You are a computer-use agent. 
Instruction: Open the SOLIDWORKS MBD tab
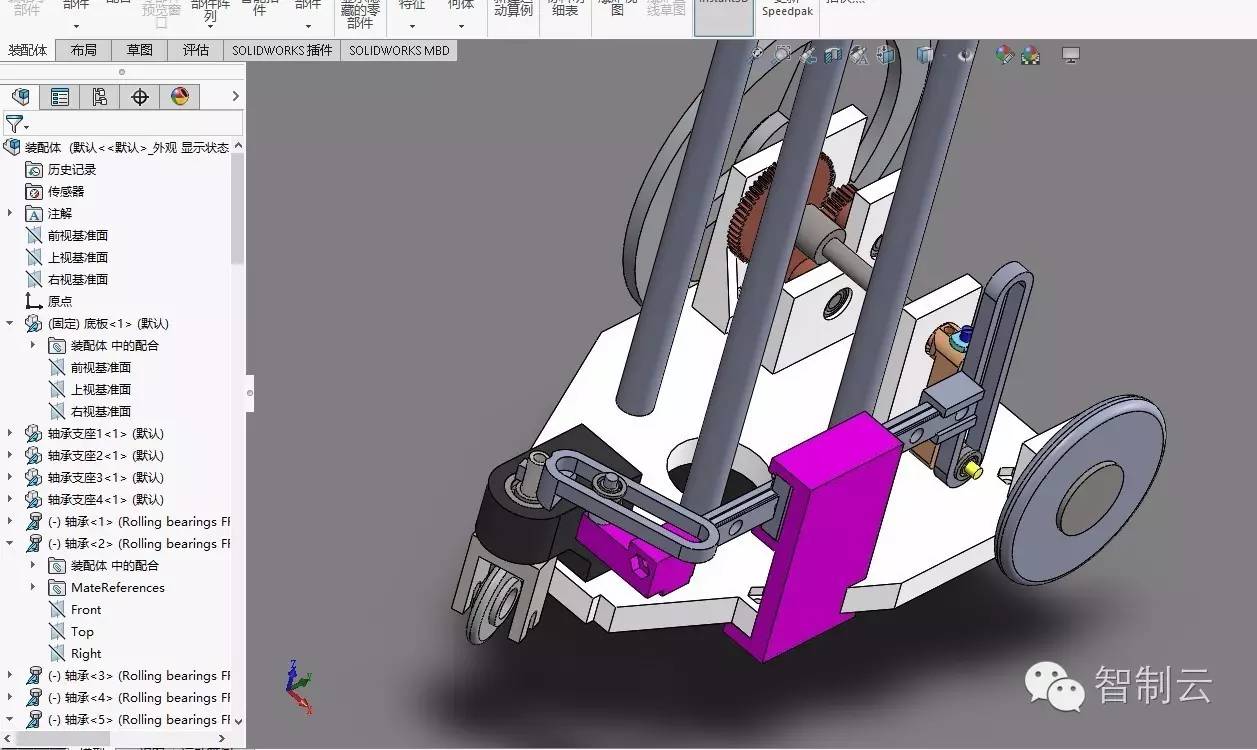pos(400,50)
